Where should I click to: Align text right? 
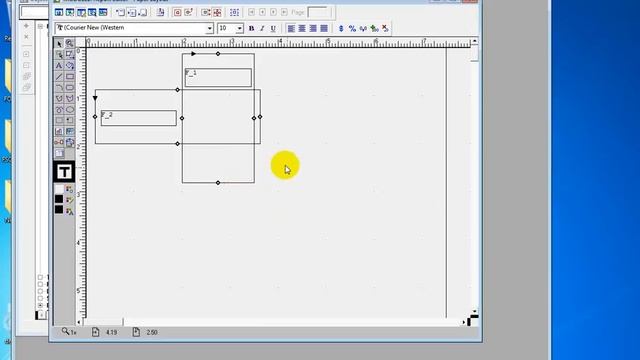(x=313, y=28)
